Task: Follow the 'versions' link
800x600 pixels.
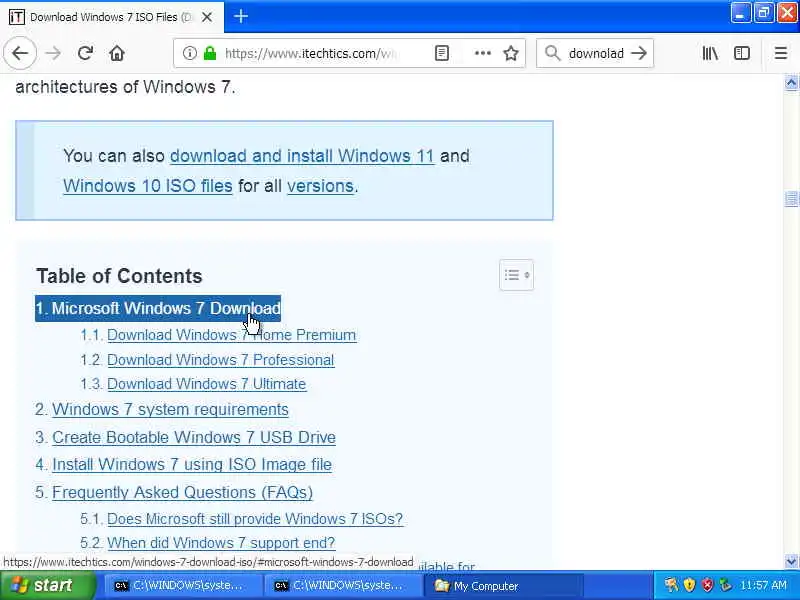Action: 320,186
